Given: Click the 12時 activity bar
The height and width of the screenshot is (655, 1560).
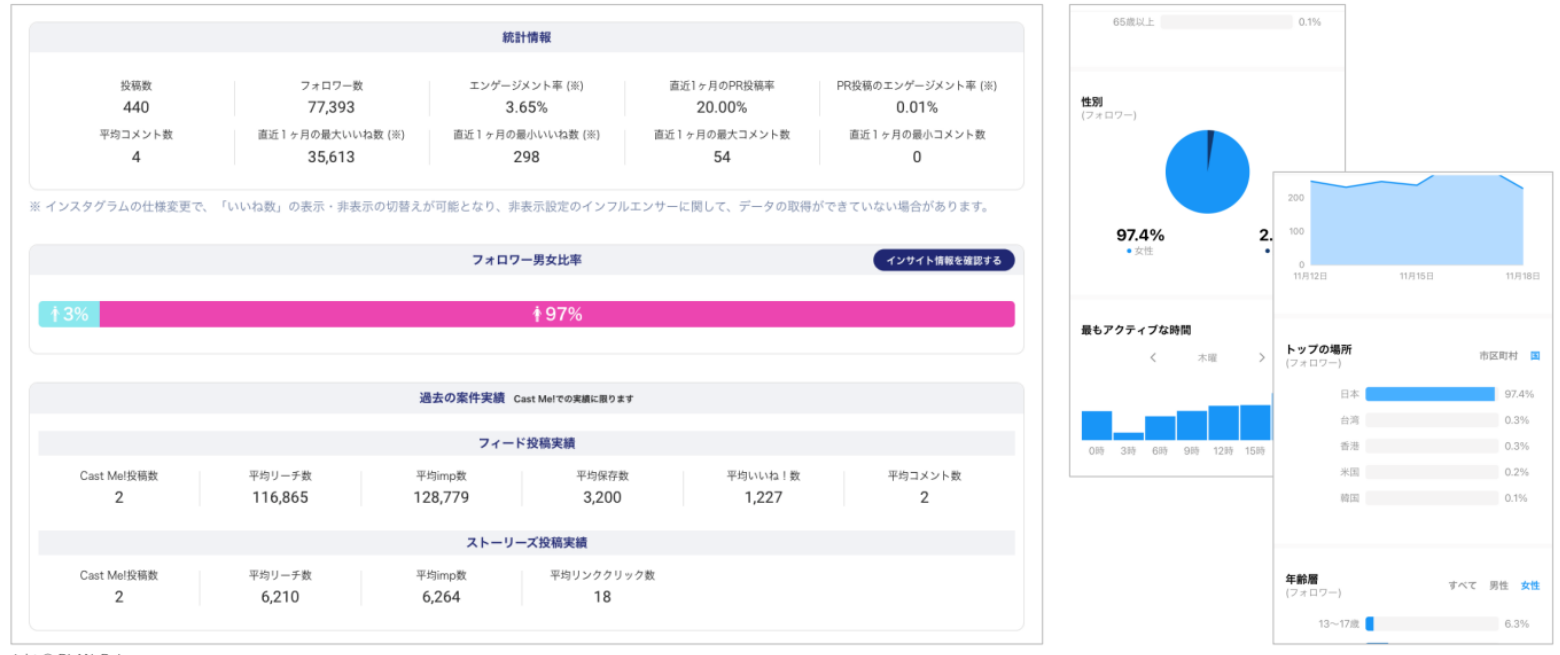Looking at the screenshot, I should point(1223,423).
